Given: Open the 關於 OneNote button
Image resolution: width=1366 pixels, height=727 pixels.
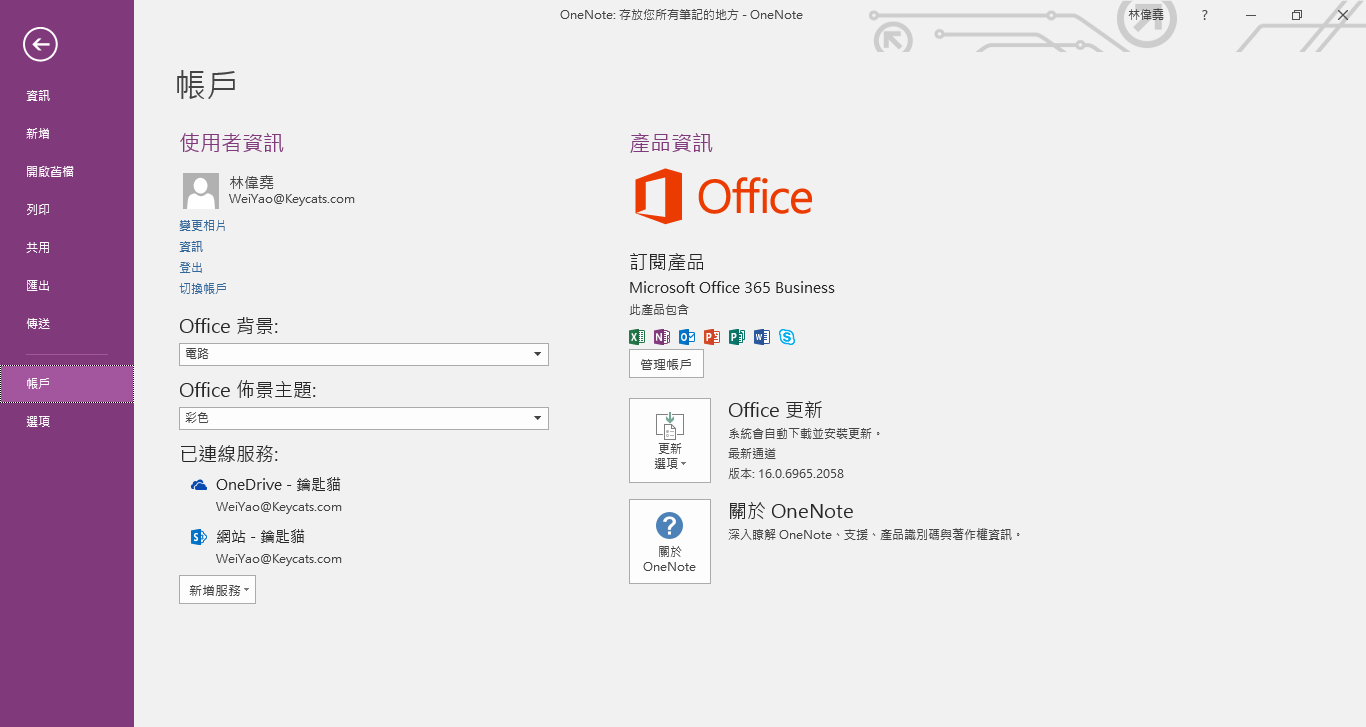Looking at the screenshot, I should pos(670,541).
